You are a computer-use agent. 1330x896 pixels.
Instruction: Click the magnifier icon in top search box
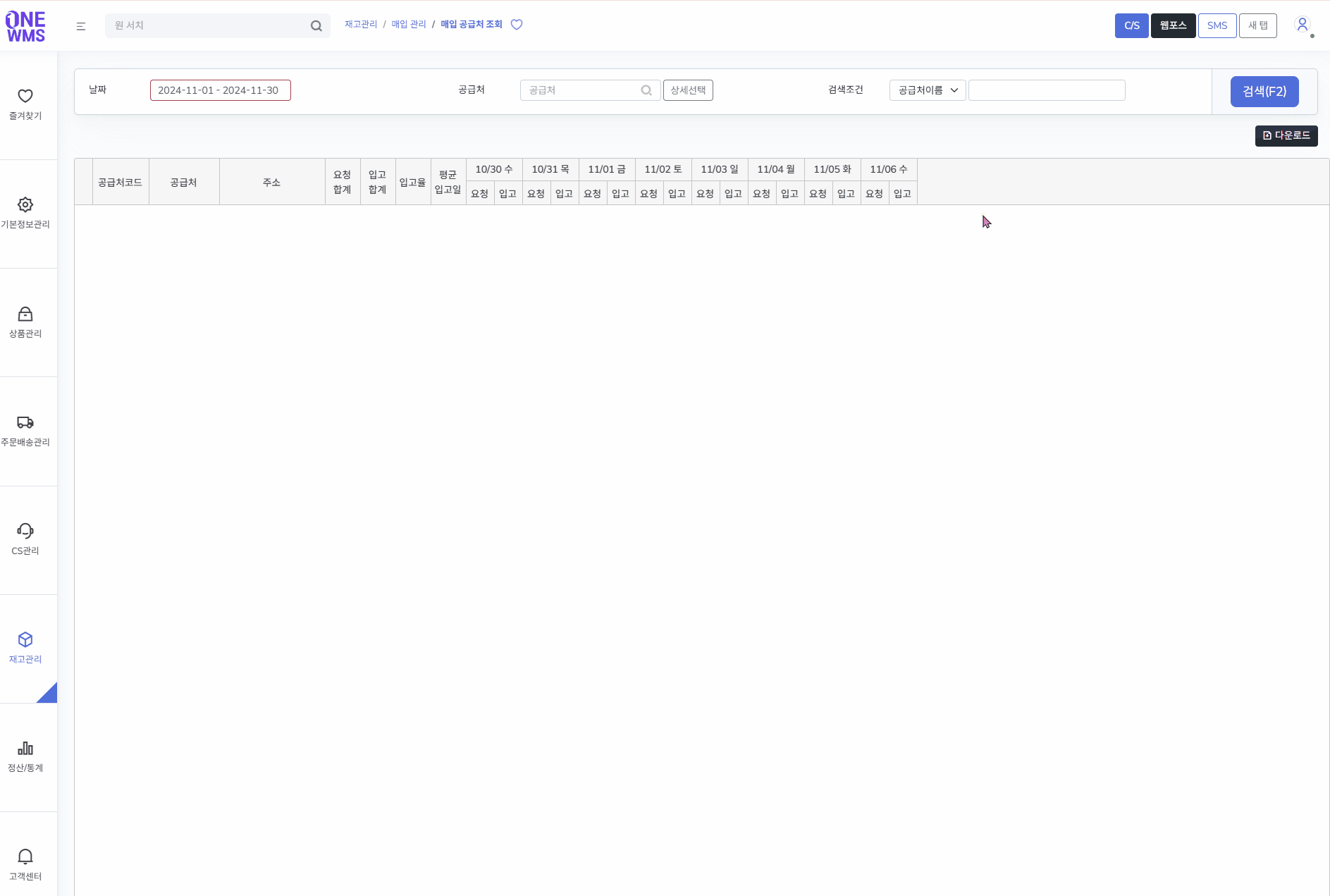tap(316, 26)
